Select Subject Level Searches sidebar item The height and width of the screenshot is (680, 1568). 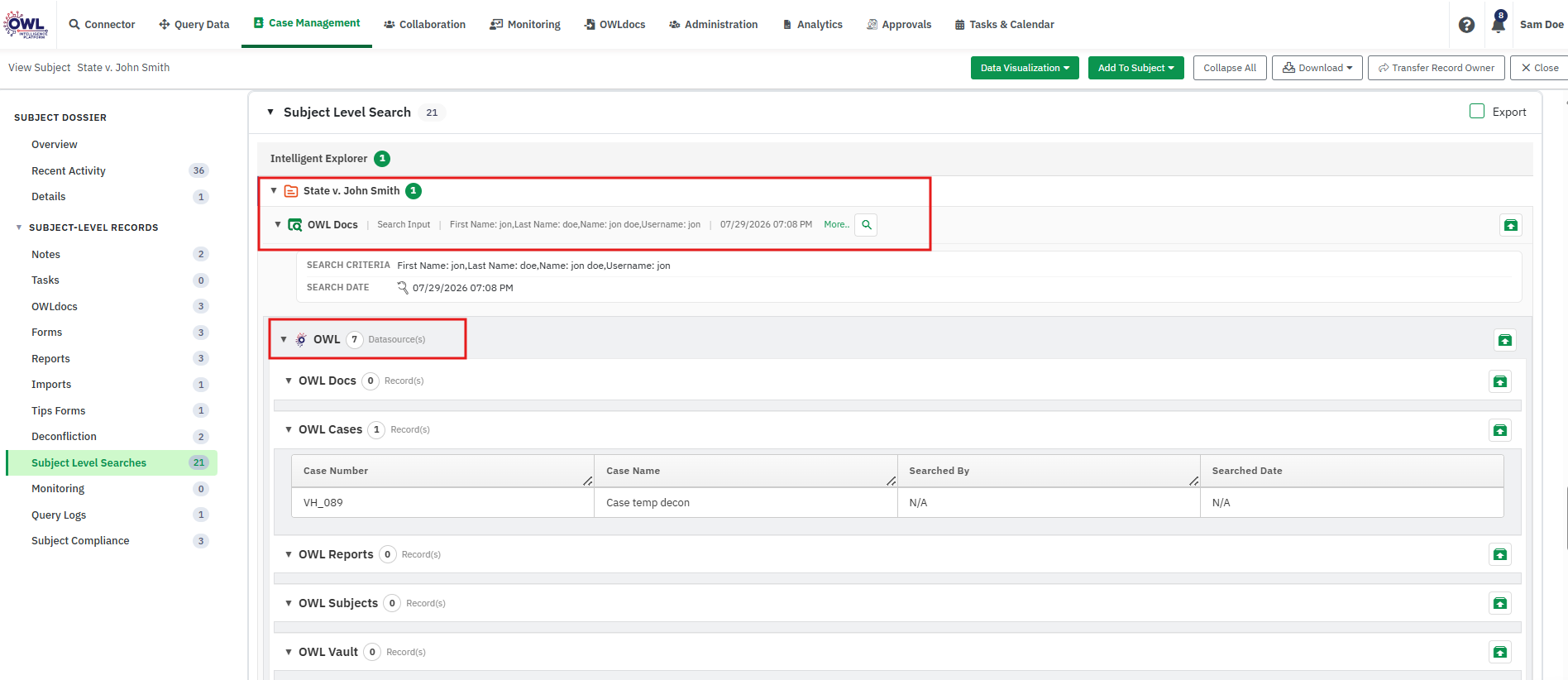point(112,463)
